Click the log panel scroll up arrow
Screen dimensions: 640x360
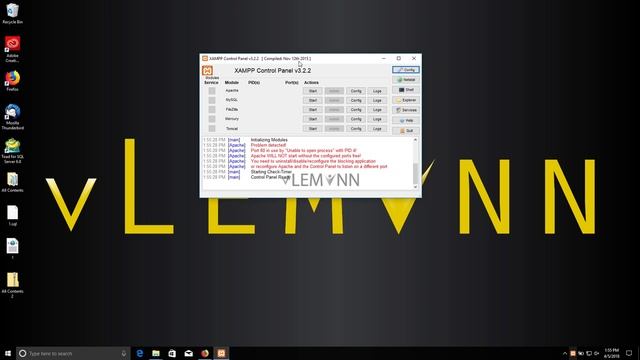[x=416, y=140]
